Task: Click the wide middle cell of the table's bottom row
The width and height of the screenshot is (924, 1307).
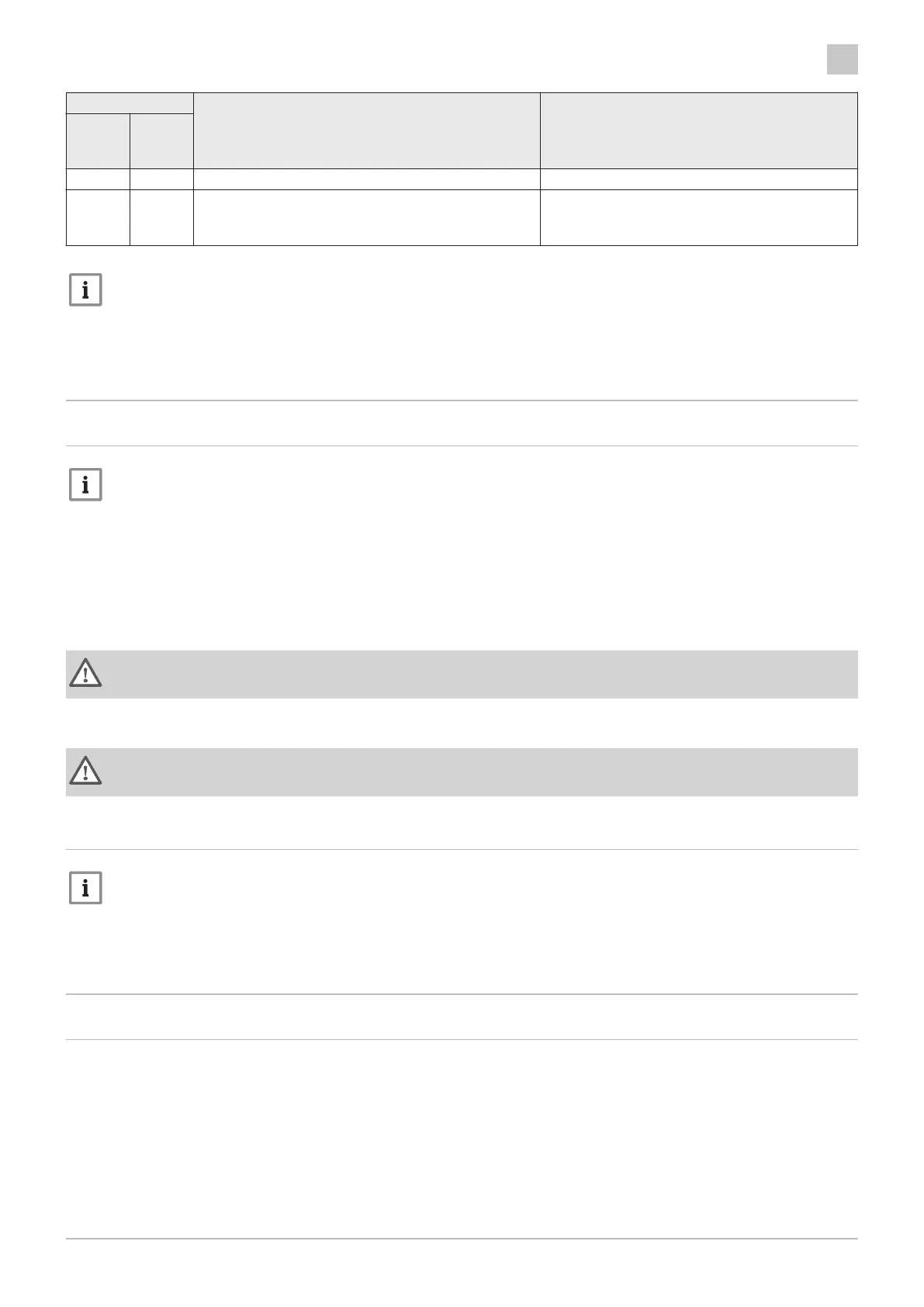Action: 366,217
